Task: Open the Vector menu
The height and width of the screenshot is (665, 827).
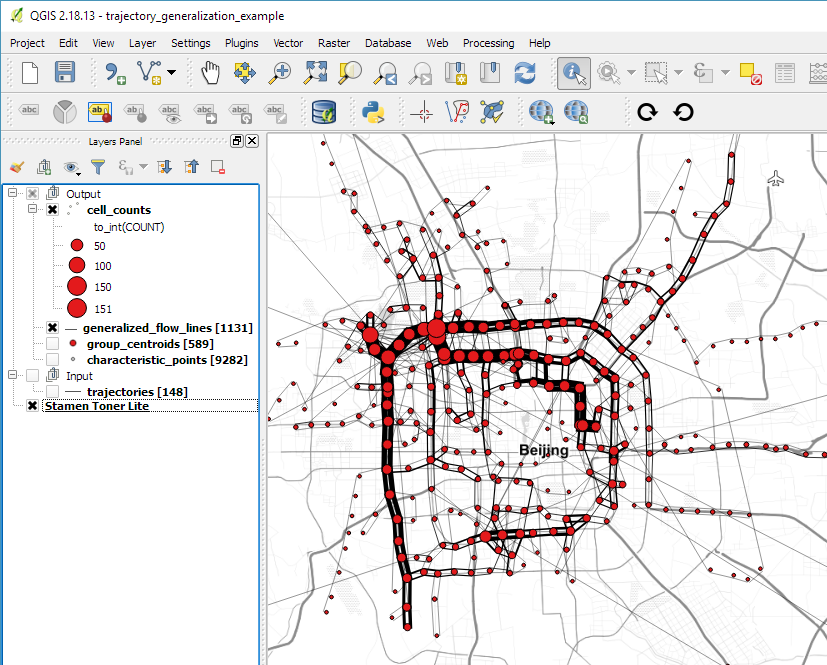Action: 288,43
